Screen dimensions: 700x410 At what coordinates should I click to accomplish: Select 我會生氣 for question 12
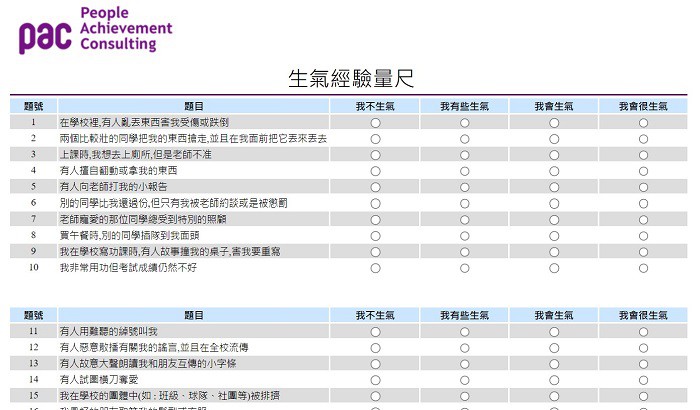click(554, 347)
